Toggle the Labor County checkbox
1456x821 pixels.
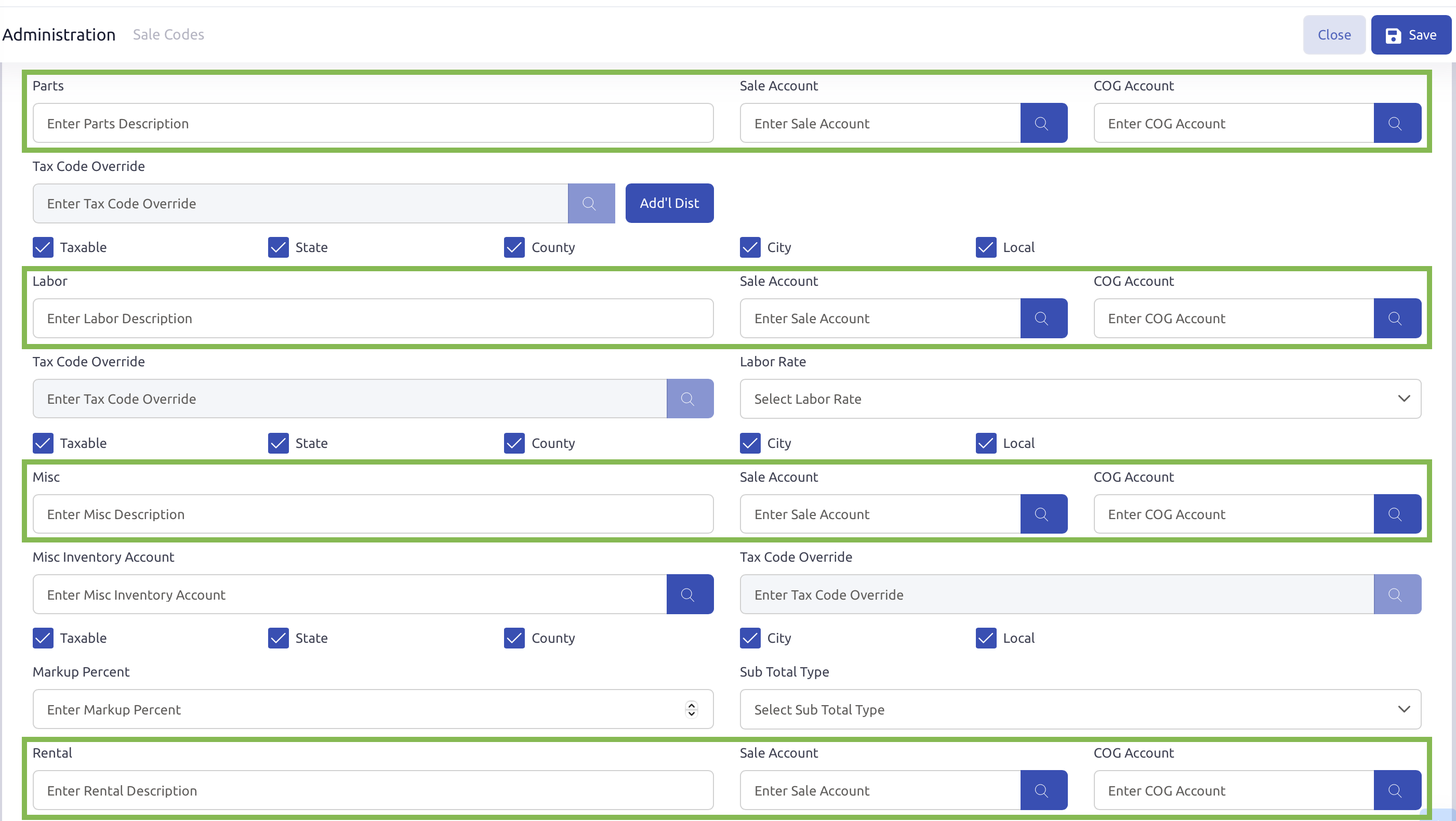pos(514,443)
